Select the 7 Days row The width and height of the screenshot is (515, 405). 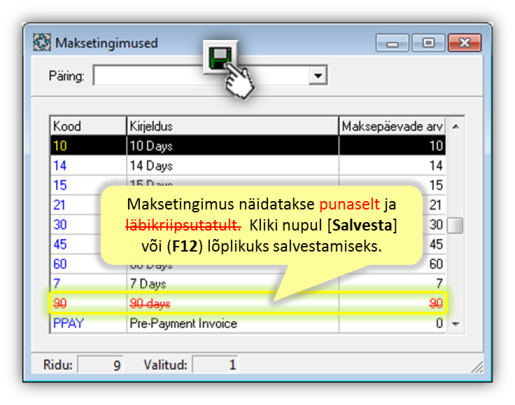pos(248,284)
